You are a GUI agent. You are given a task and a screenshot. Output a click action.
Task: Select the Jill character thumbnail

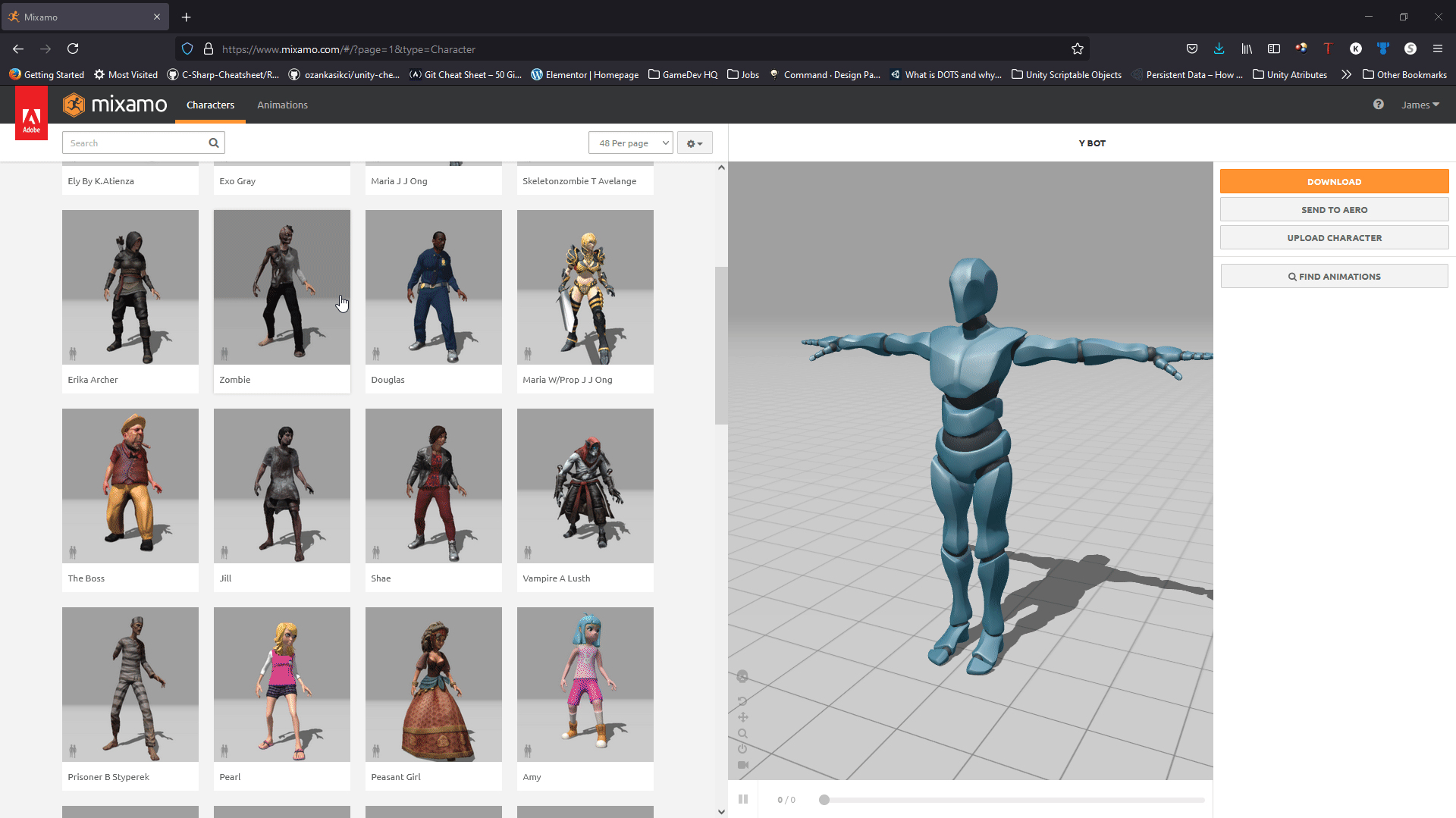pyautogui.click(x=282, y=486)
